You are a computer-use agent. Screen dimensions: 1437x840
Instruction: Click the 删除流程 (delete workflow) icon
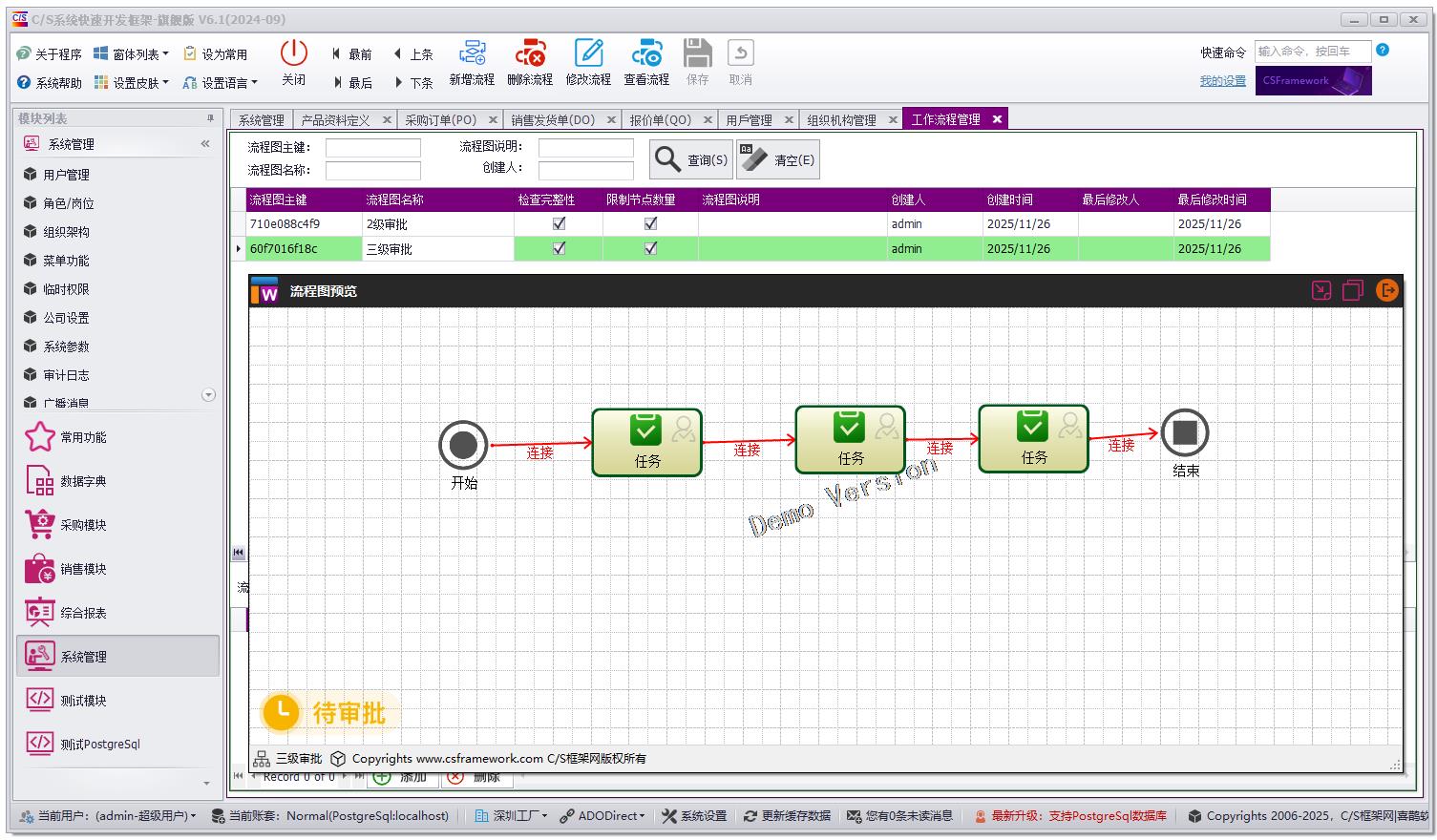click(531, 62)
